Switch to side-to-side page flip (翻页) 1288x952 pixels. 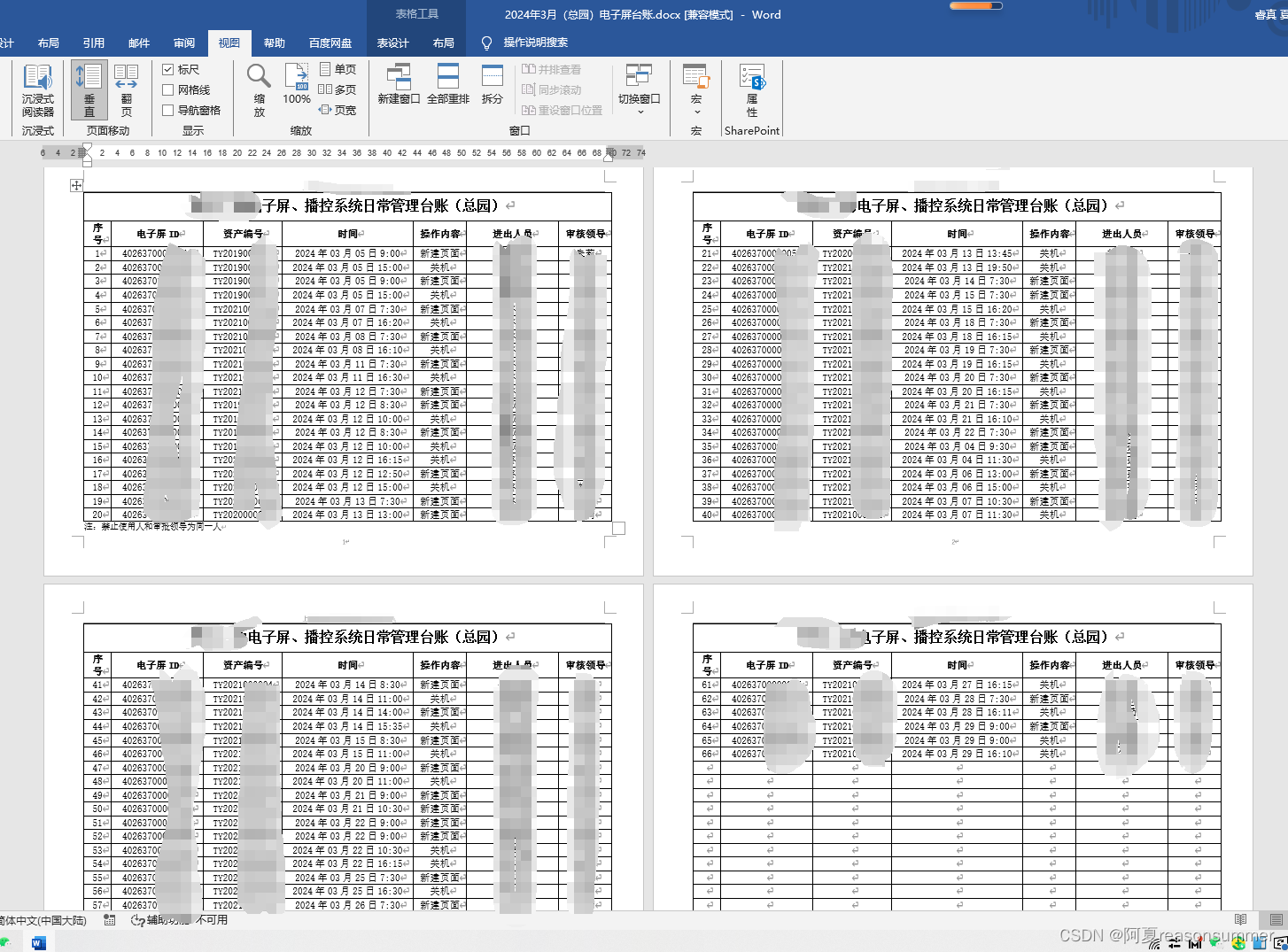127,89
